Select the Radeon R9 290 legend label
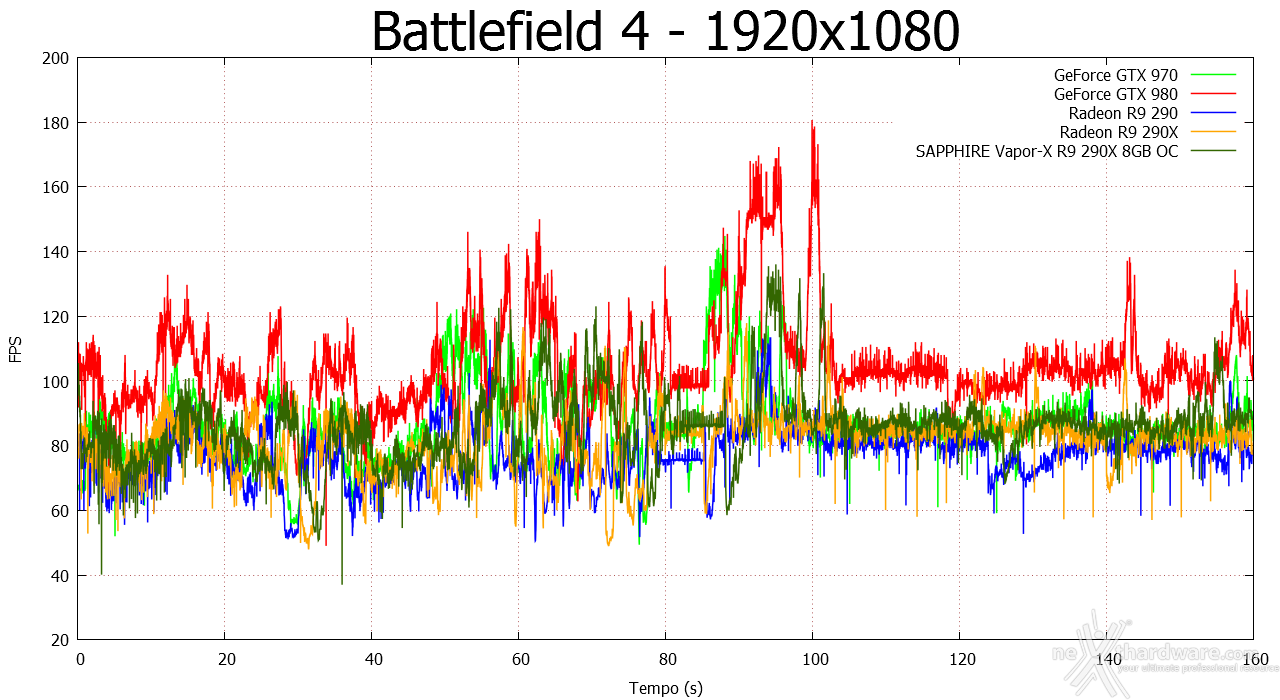The image size is (1280, 700). click(1124, 113)
